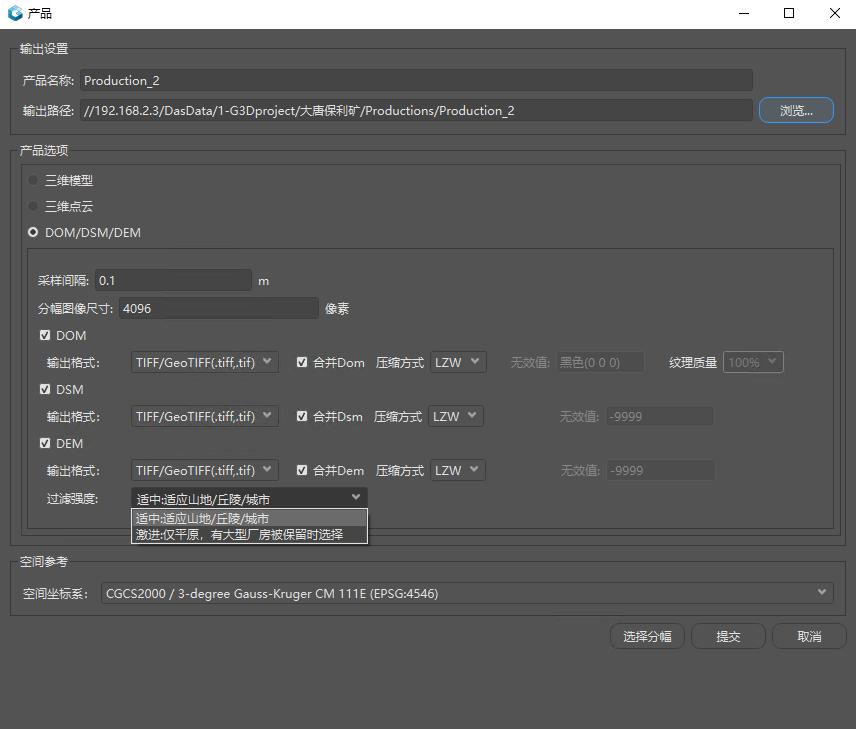856x729 pixels.
Task: Click the 浏览... browse button
Action: 796,110
